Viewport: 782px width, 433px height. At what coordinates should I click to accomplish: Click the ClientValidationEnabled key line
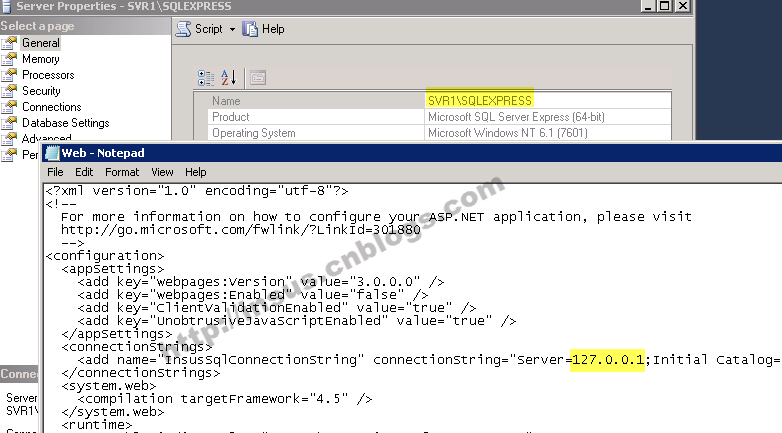pyautogui.click(x=276, y=308)
